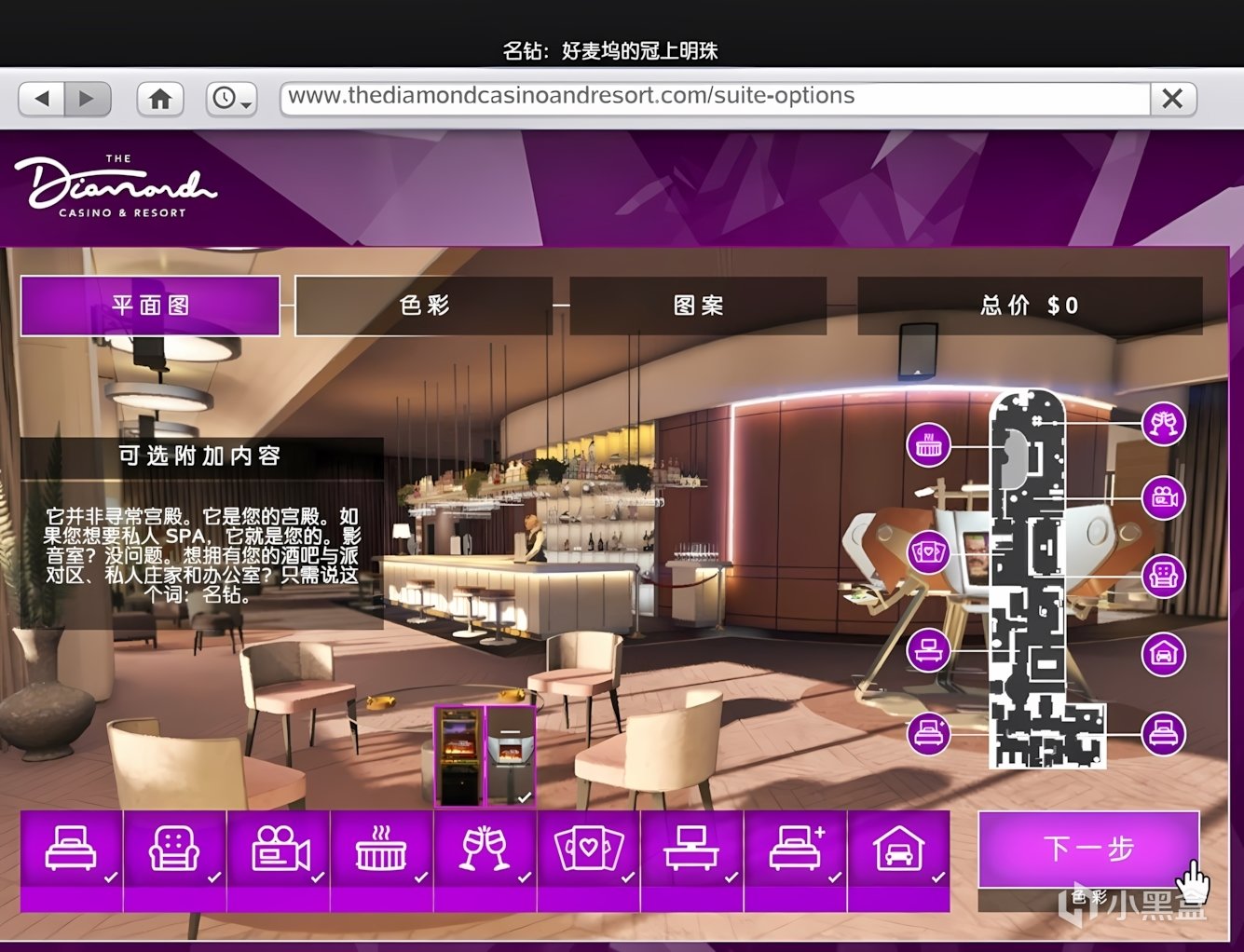Expand the browsing history dropdown
This screenshot has width=1244, height=952.
pyautogui.click(x=232, y=98)
